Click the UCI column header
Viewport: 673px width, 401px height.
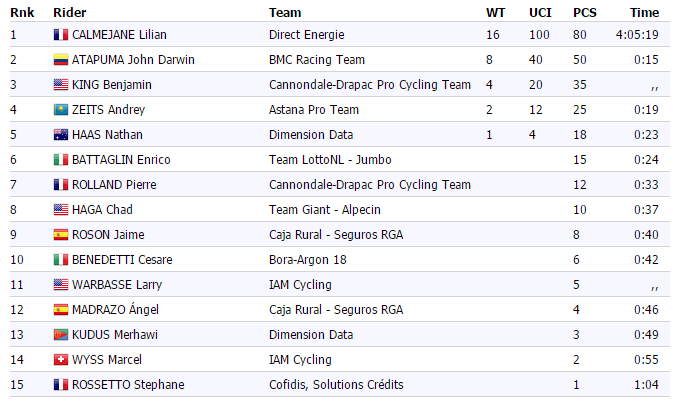click(x=540, y=13)
